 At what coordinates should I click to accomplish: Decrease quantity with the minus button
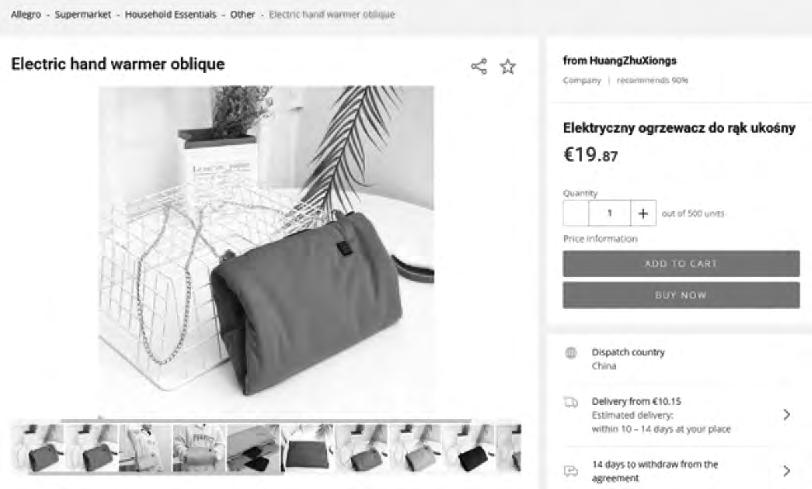576,213
